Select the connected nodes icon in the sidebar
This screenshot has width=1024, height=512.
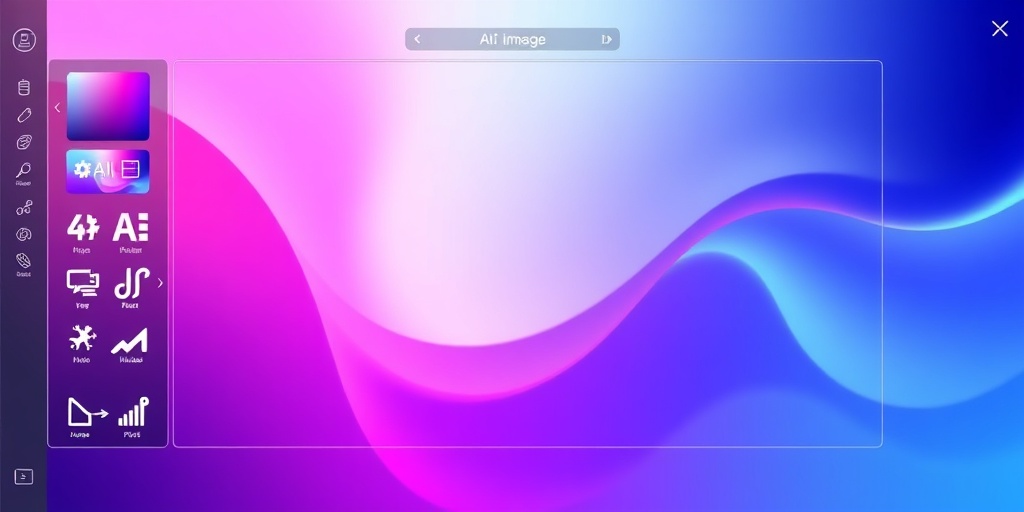[x=24, y=208]
